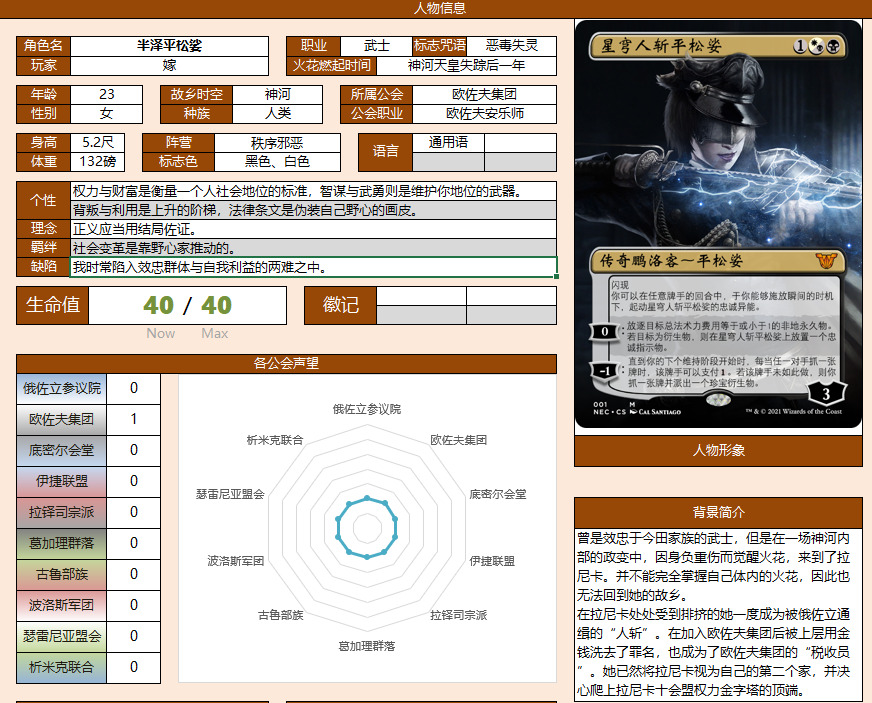Click the 所属公会 value 欧佐夫集团
The height and width of the screenshot is (703, 872).
coord(484,95)
